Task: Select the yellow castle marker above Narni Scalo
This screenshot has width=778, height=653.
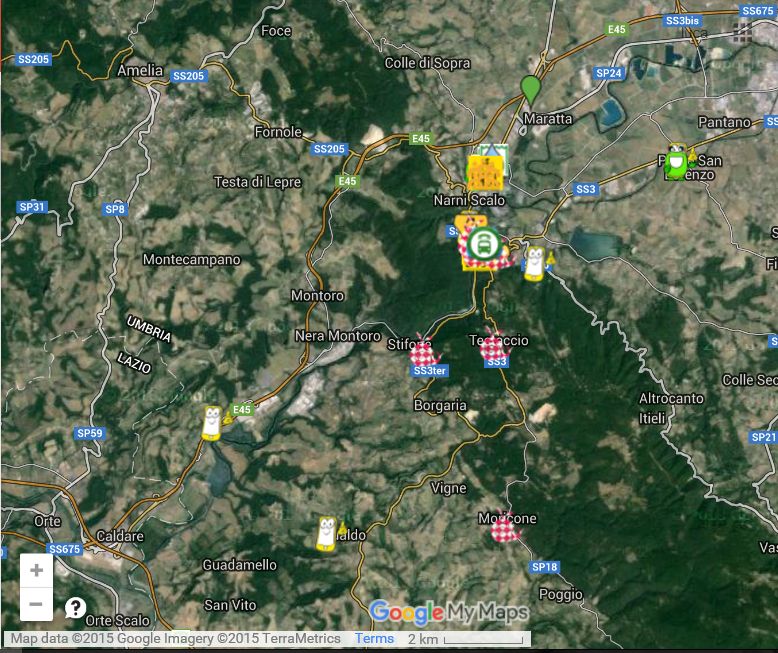Action: click(x=485, y=173)
